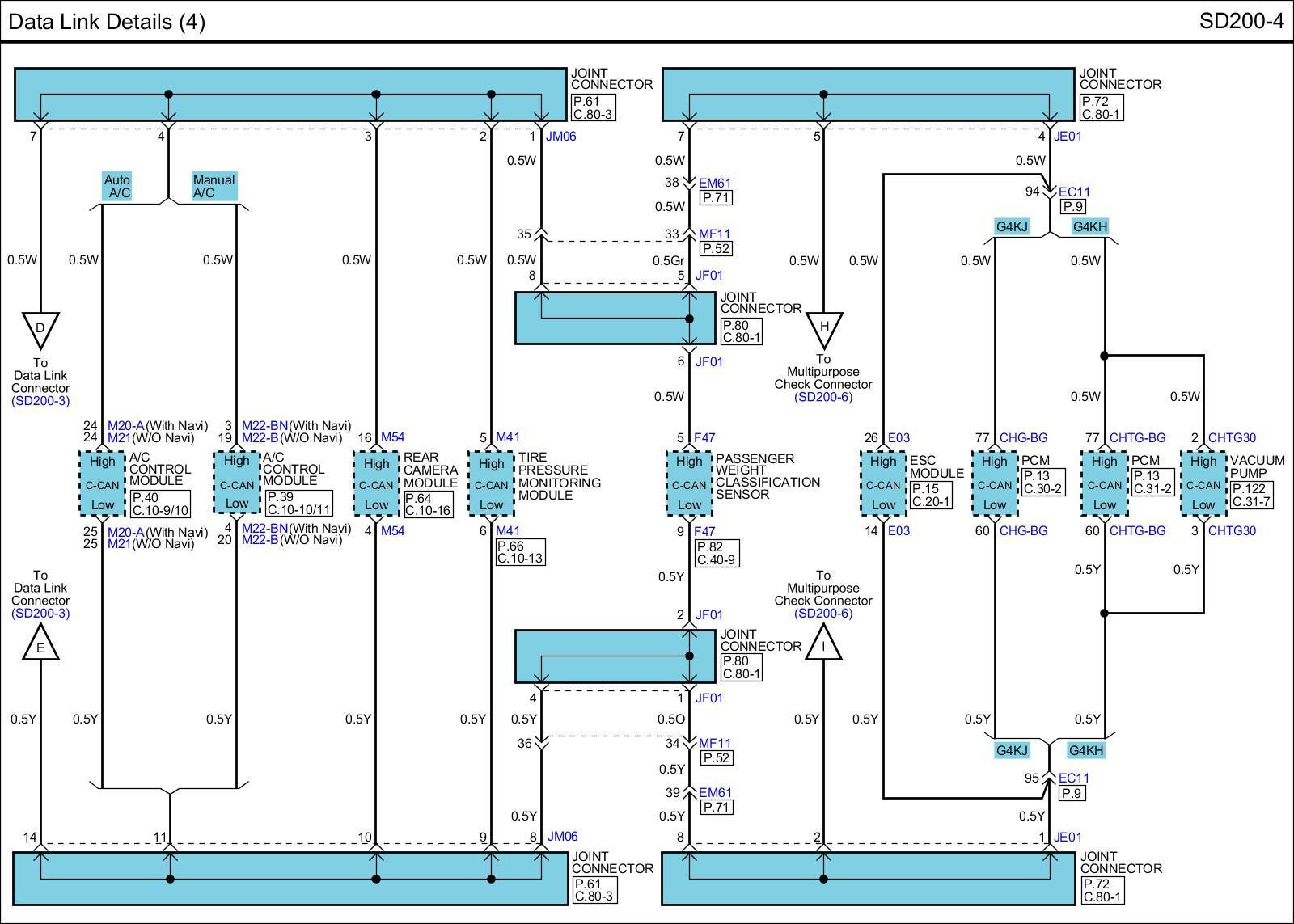
Task: Select the triangle marker labeled H
Action: click(x=824, y=329)
